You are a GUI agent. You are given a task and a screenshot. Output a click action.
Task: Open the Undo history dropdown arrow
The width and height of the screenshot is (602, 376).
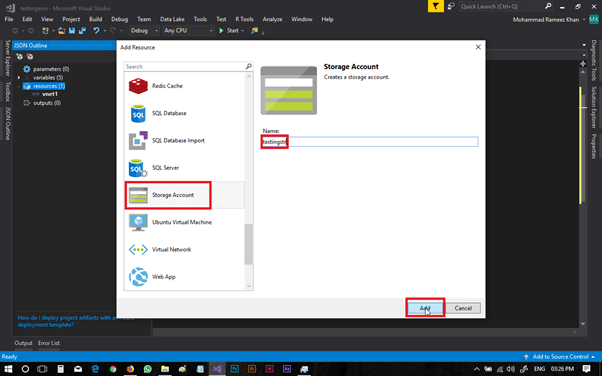pyautogui.click(x=104, y=31)
